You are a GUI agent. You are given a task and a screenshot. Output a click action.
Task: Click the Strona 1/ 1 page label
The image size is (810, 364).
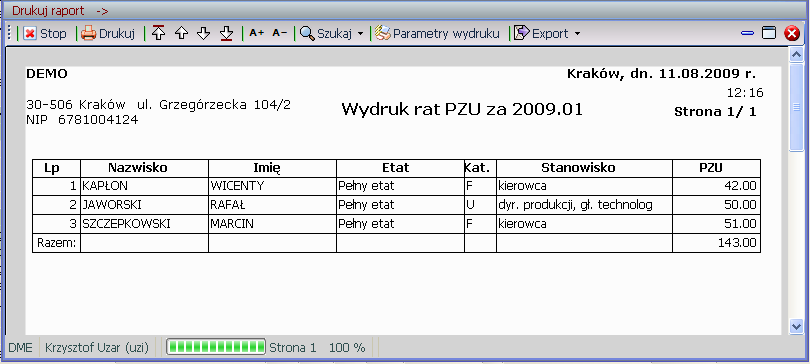click(715, 112)
